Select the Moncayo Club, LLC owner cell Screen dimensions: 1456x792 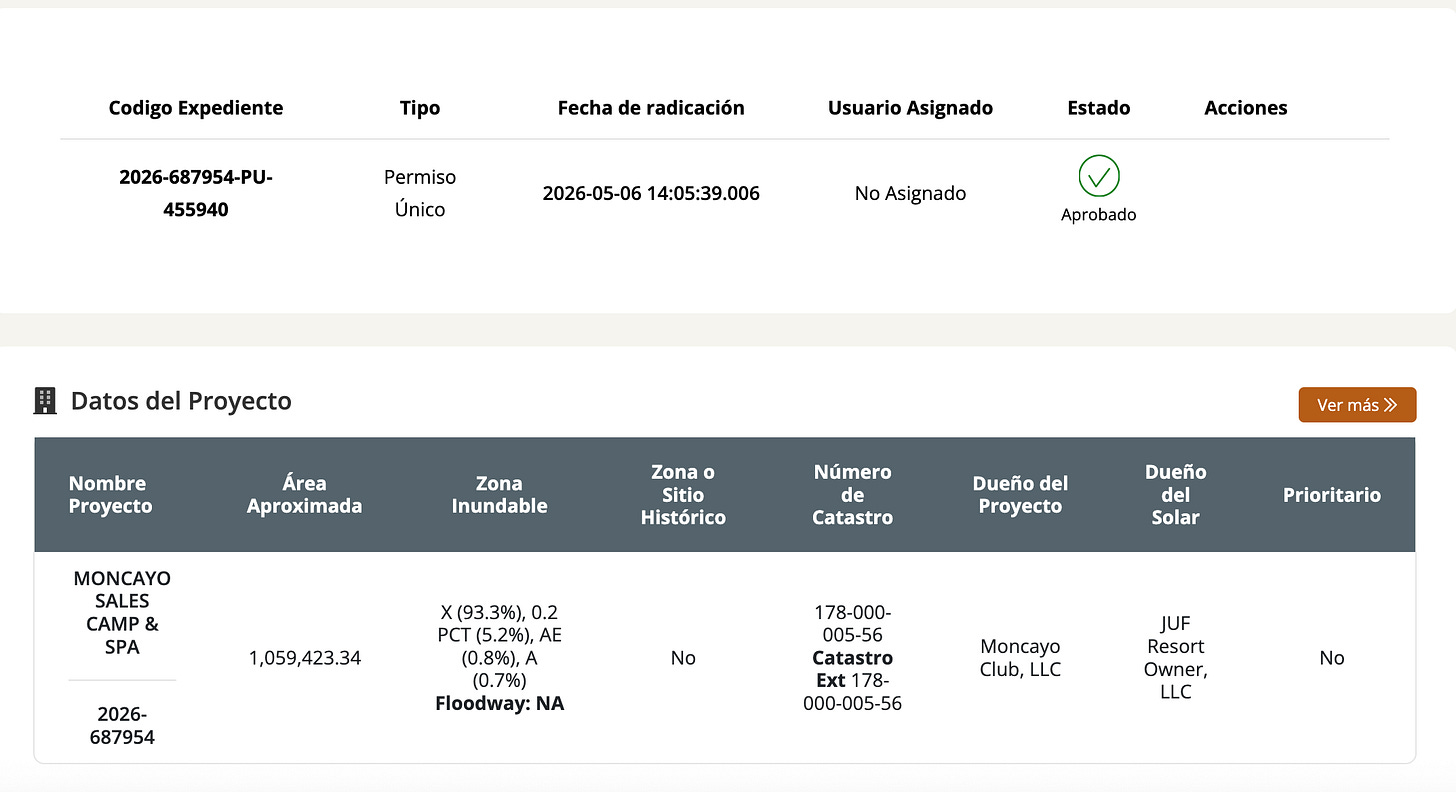[x=1020, y=658]
